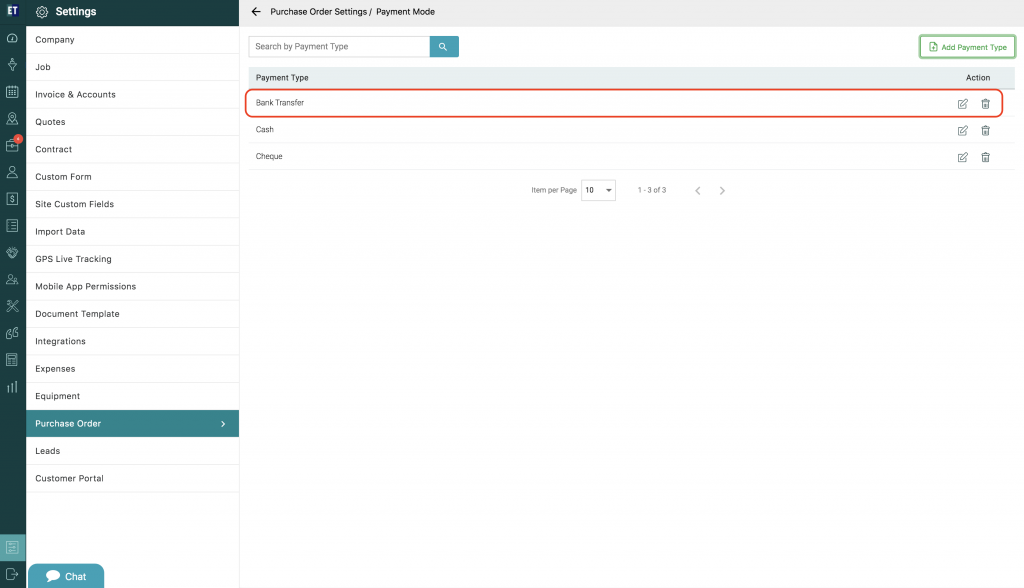Open Equipment settings
This screenshot has width=1024, height=588.
click(x=133, y=397)
